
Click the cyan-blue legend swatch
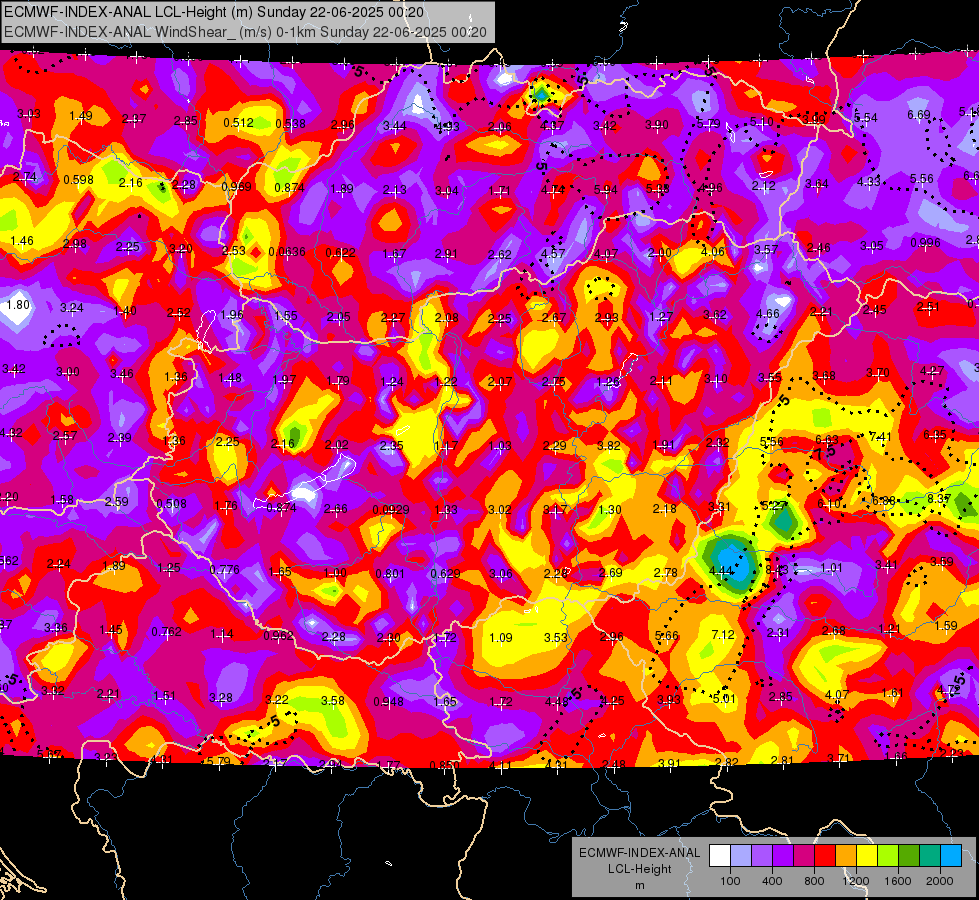point(950,856)
